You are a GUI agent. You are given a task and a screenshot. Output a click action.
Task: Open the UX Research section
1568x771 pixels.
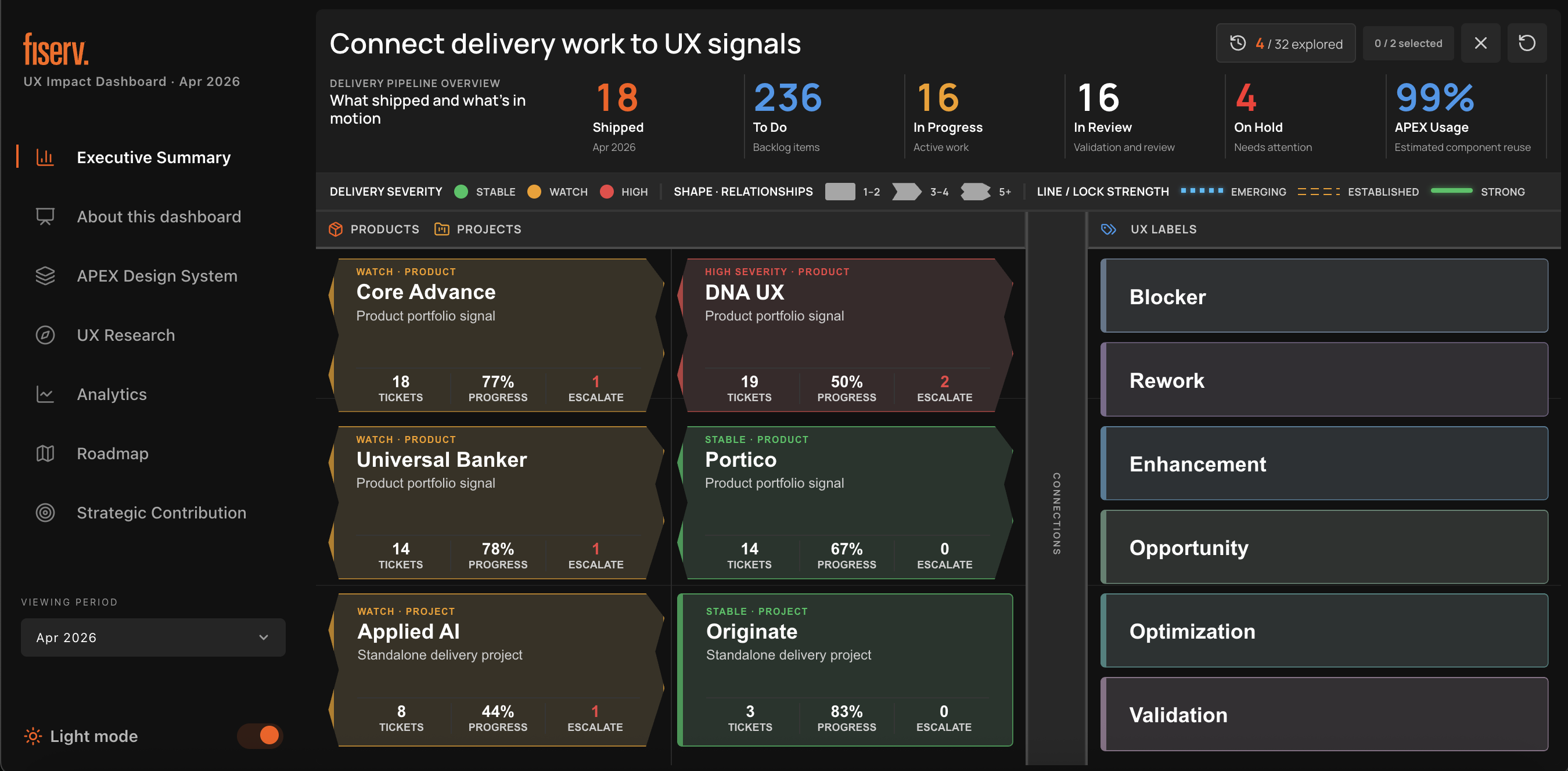pyautogui.click(x=125, y=334)
